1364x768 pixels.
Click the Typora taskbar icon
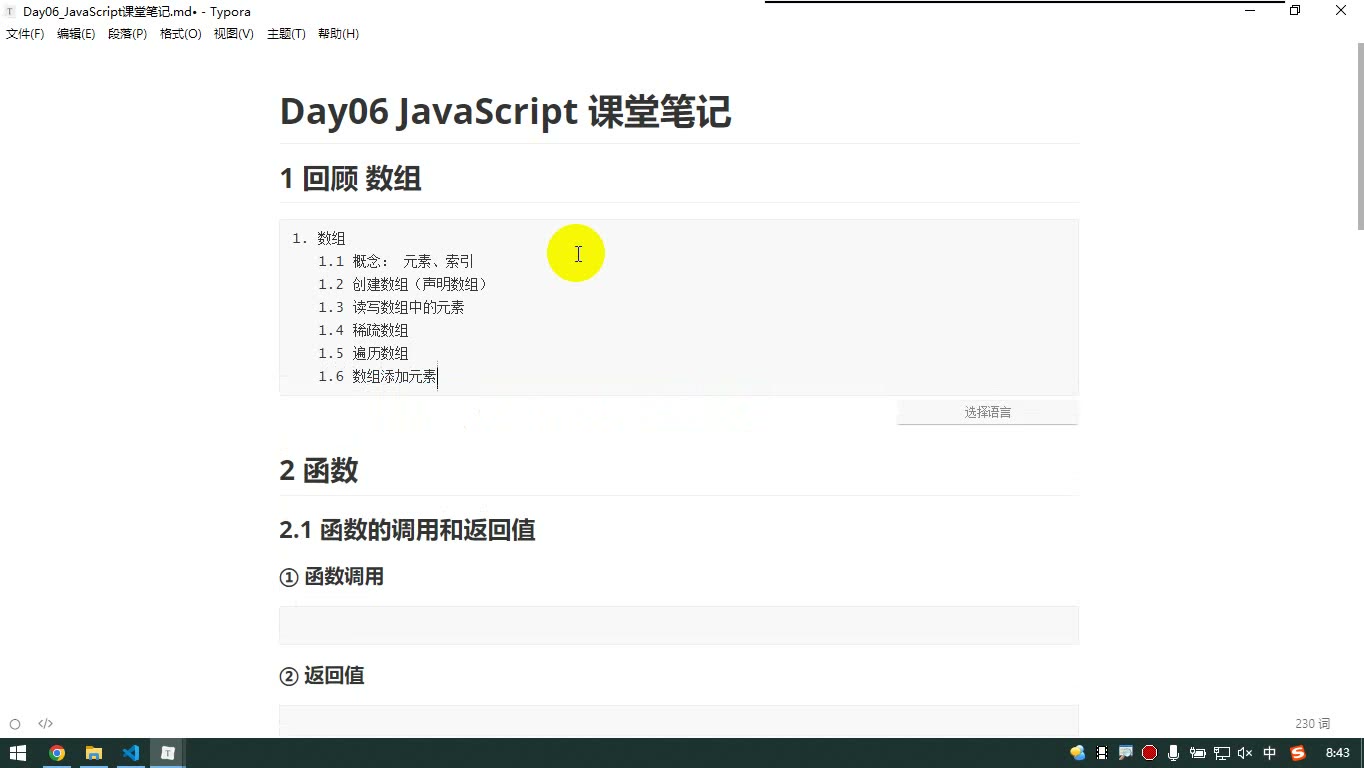coord(168,753)
